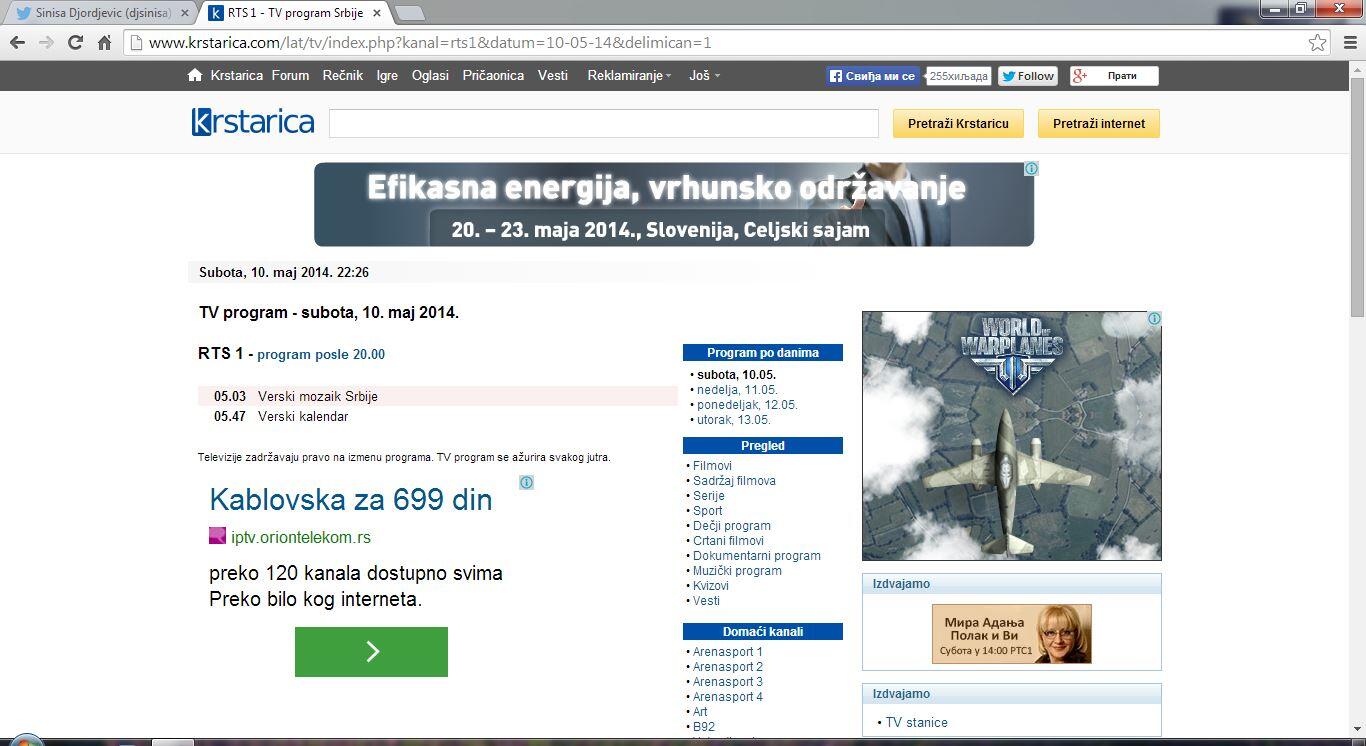Click the Pretraži Krstaricu button
This screenshot has width=1366, height=746.
click(958, 123)
